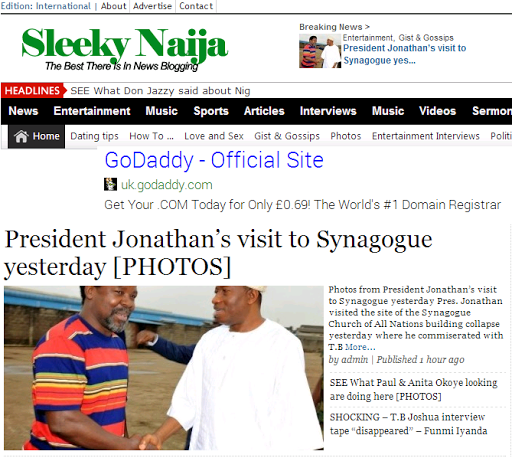Click the GoDaddy ad favicon icon

pos(110,184)
